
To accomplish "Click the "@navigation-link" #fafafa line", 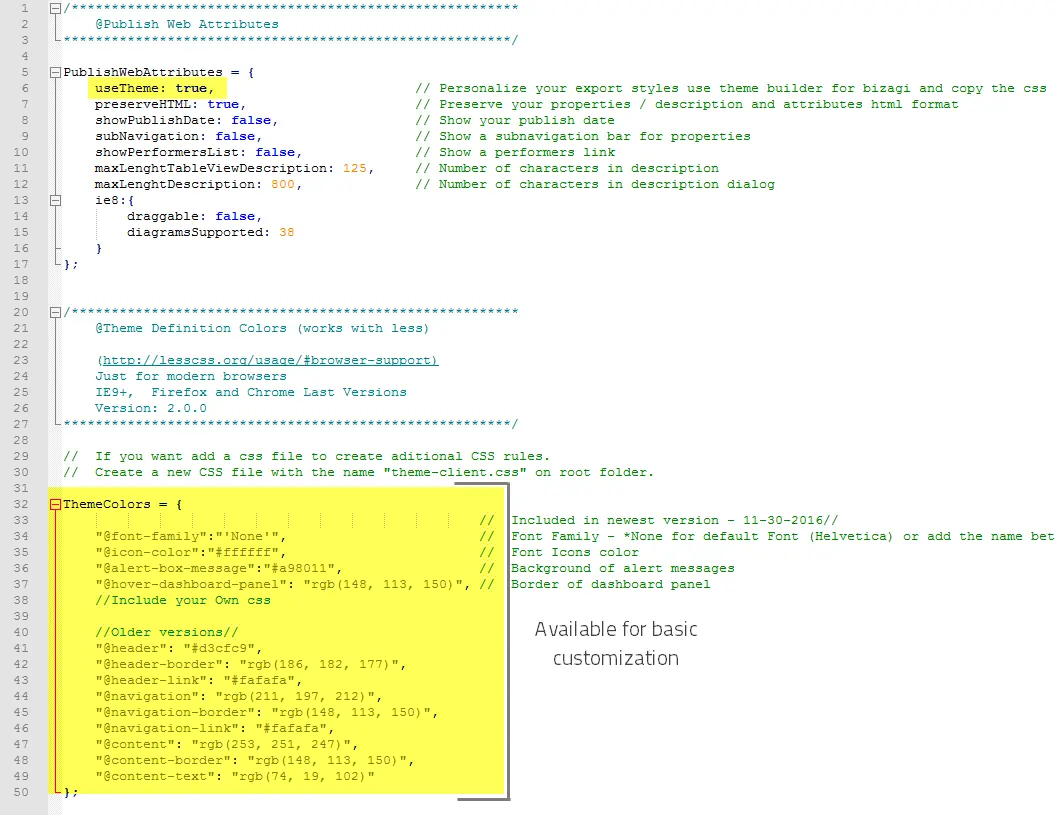I will [x=215, y=728].
